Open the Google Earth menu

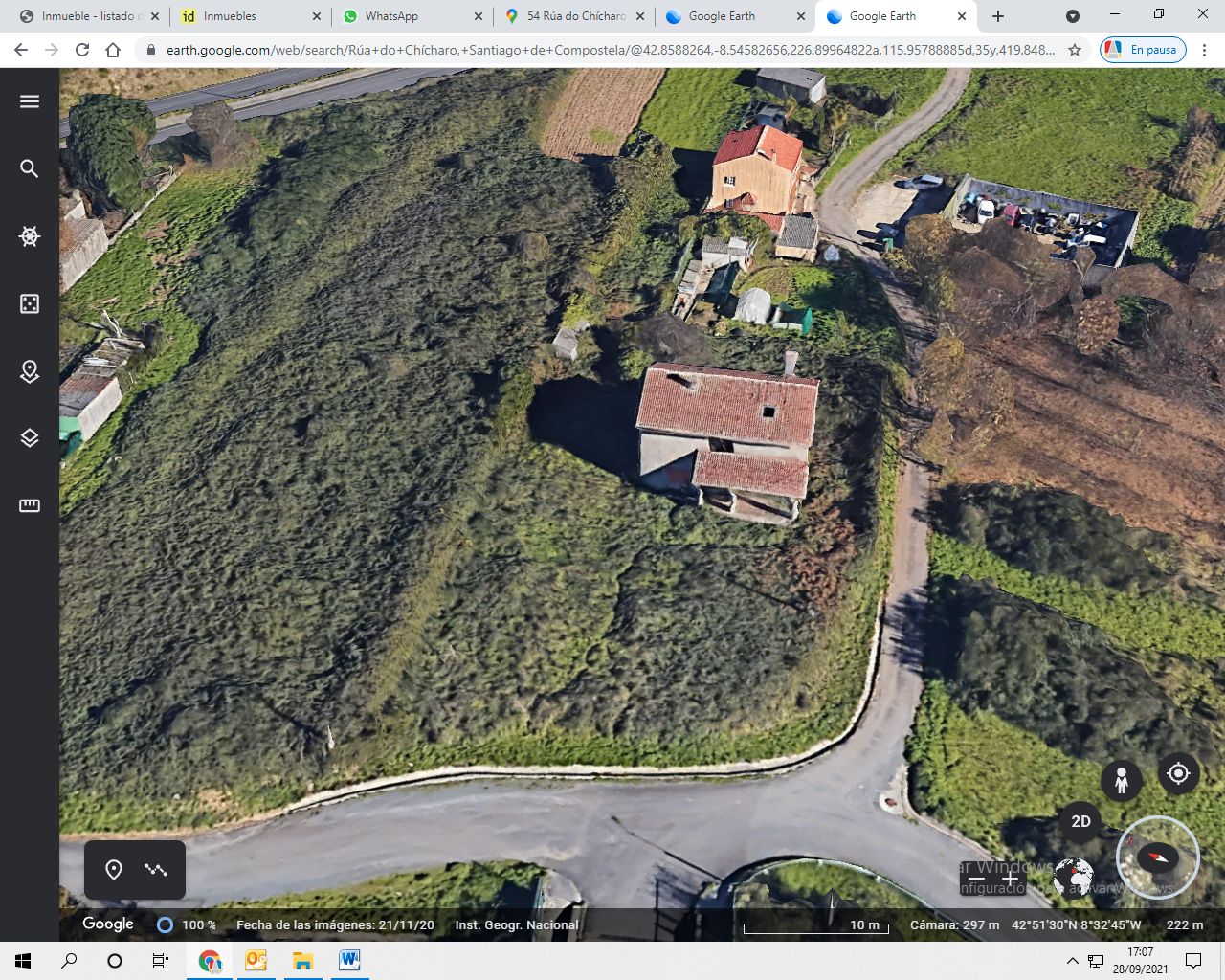[x=29, y=100]
